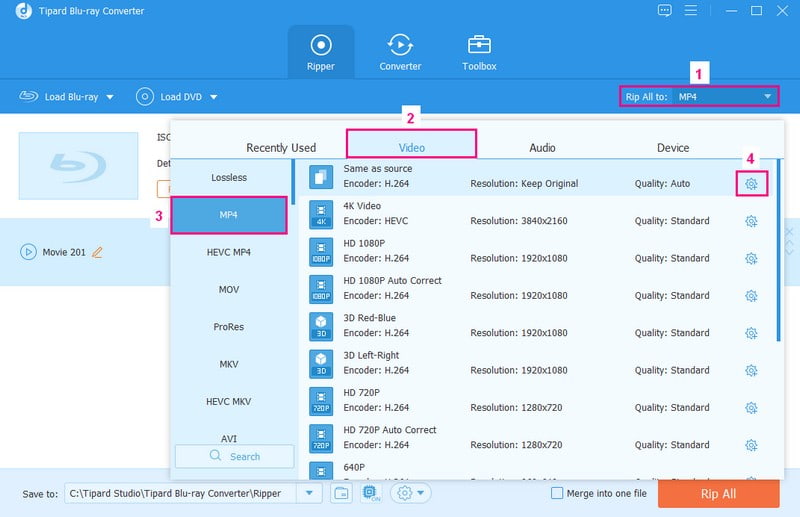Choose MOV in the format list
Viewport: 800px width, 517px height.
229,289
